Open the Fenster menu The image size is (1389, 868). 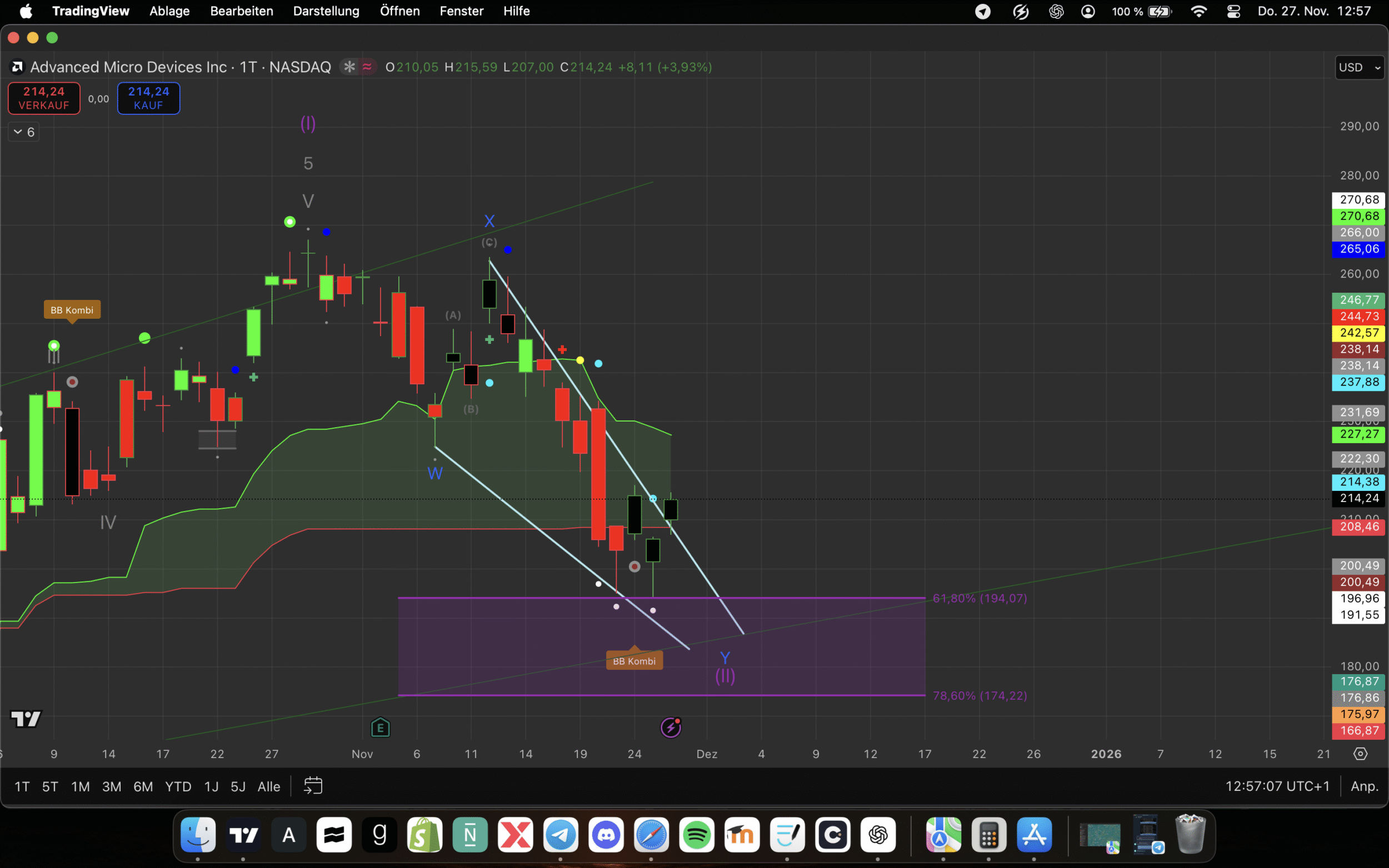coord(461,11)
